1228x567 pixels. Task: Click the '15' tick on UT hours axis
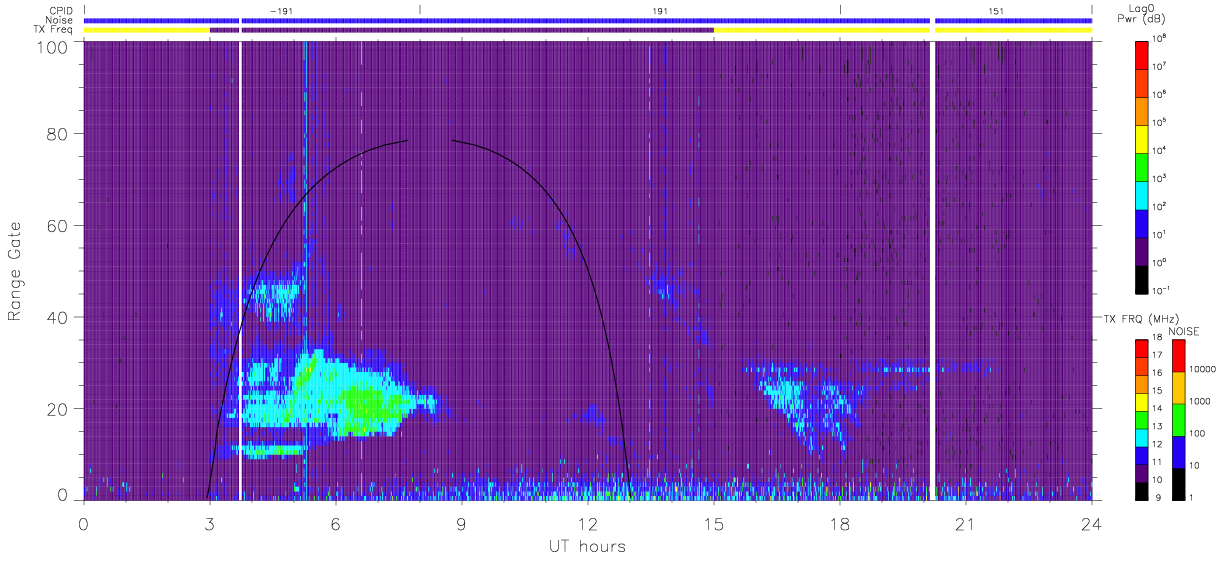tap(714, 523)
